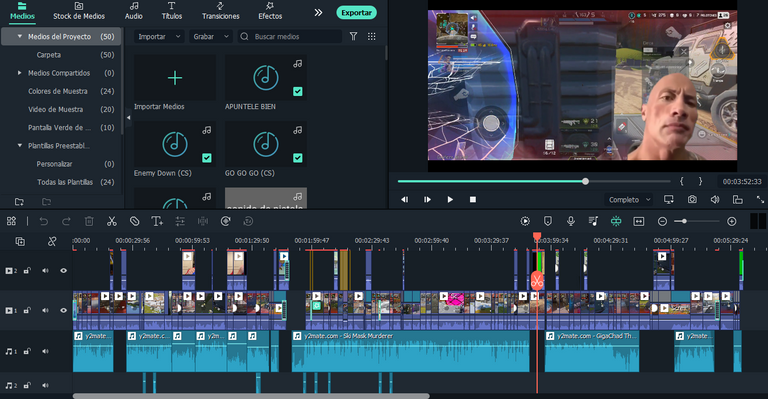Select Pantalla Verde de entry

[x=59, y=127]
